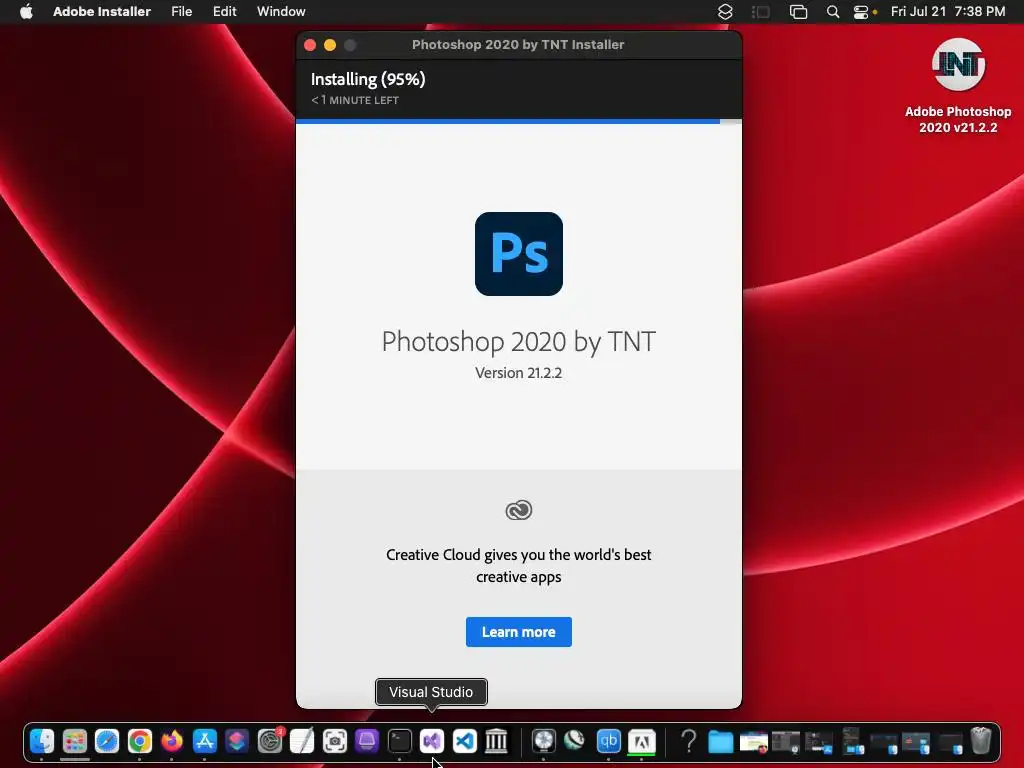Click the Creative Cloud logo icon
Viewport: 1024px width, 768px height.
coord(519,510)
